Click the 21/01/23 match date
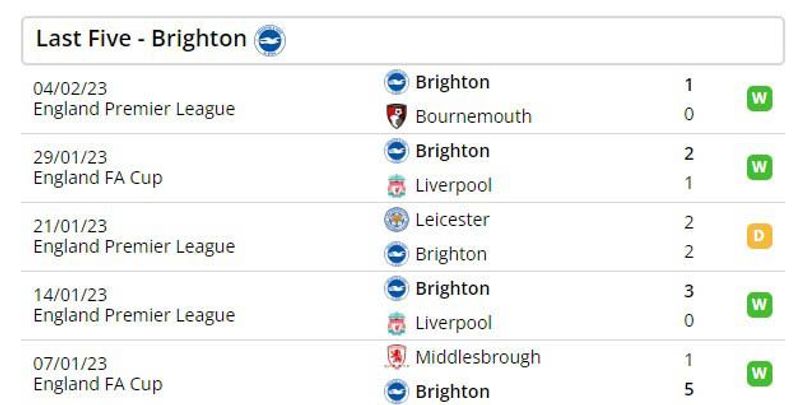The height and width of the screenshot is (405, 800). coord(70,226)
